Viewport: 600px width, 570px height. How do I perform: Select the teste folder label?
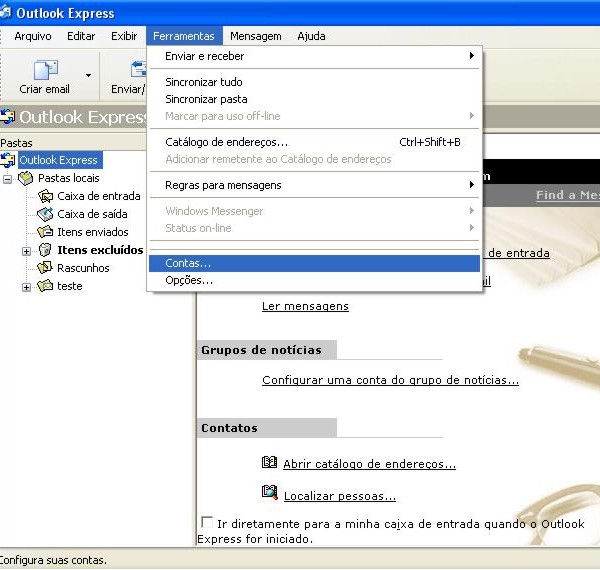click(70, 286)
